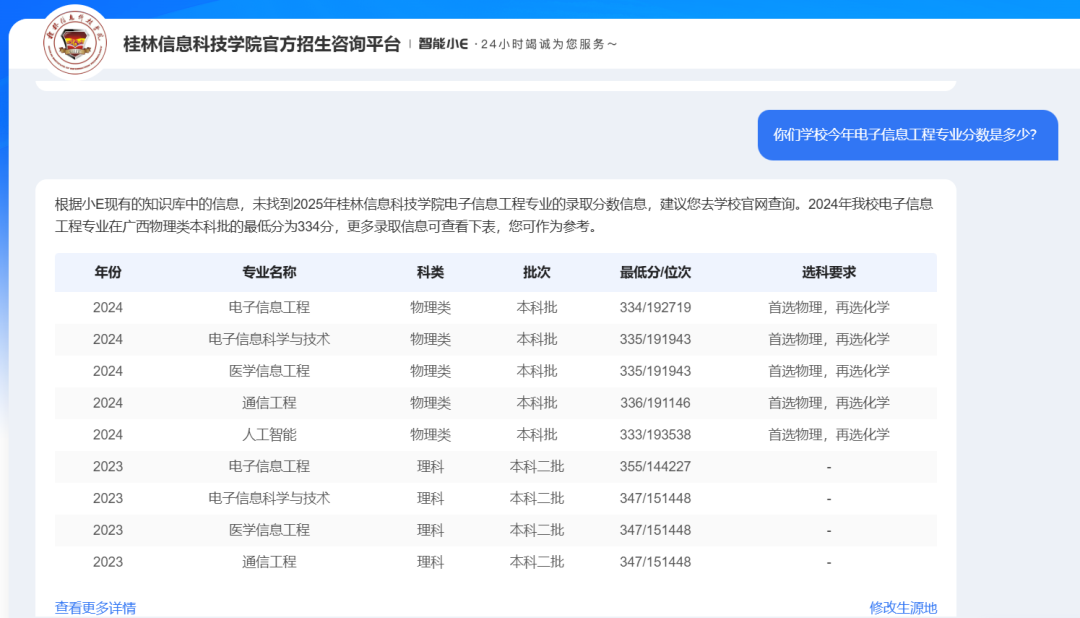This screenshot has height=618, width=1080.
Task: Click the 桂林信息科技学院官方招生咨询平台 title
Action: [x=261, y=44]
